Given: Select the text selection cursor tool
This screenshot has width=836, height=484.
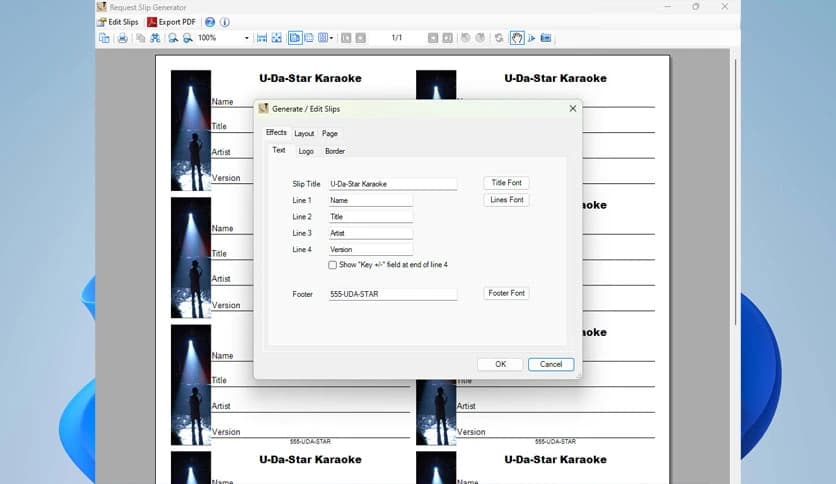Looking at the screenshot, I should pyautogui.click(x=531, y=38).
